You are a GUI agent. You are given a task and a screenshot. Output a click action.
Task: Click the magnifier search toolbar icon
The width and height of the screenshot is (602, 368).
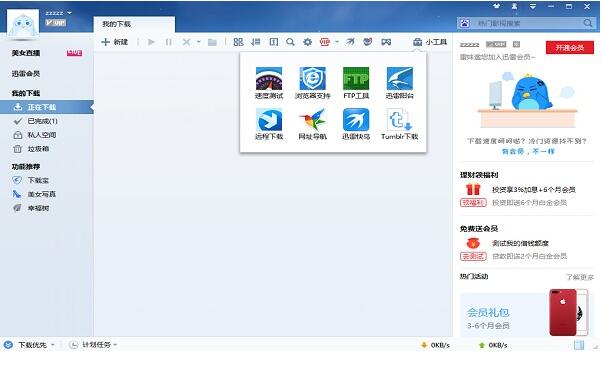[x=290, y=42]
